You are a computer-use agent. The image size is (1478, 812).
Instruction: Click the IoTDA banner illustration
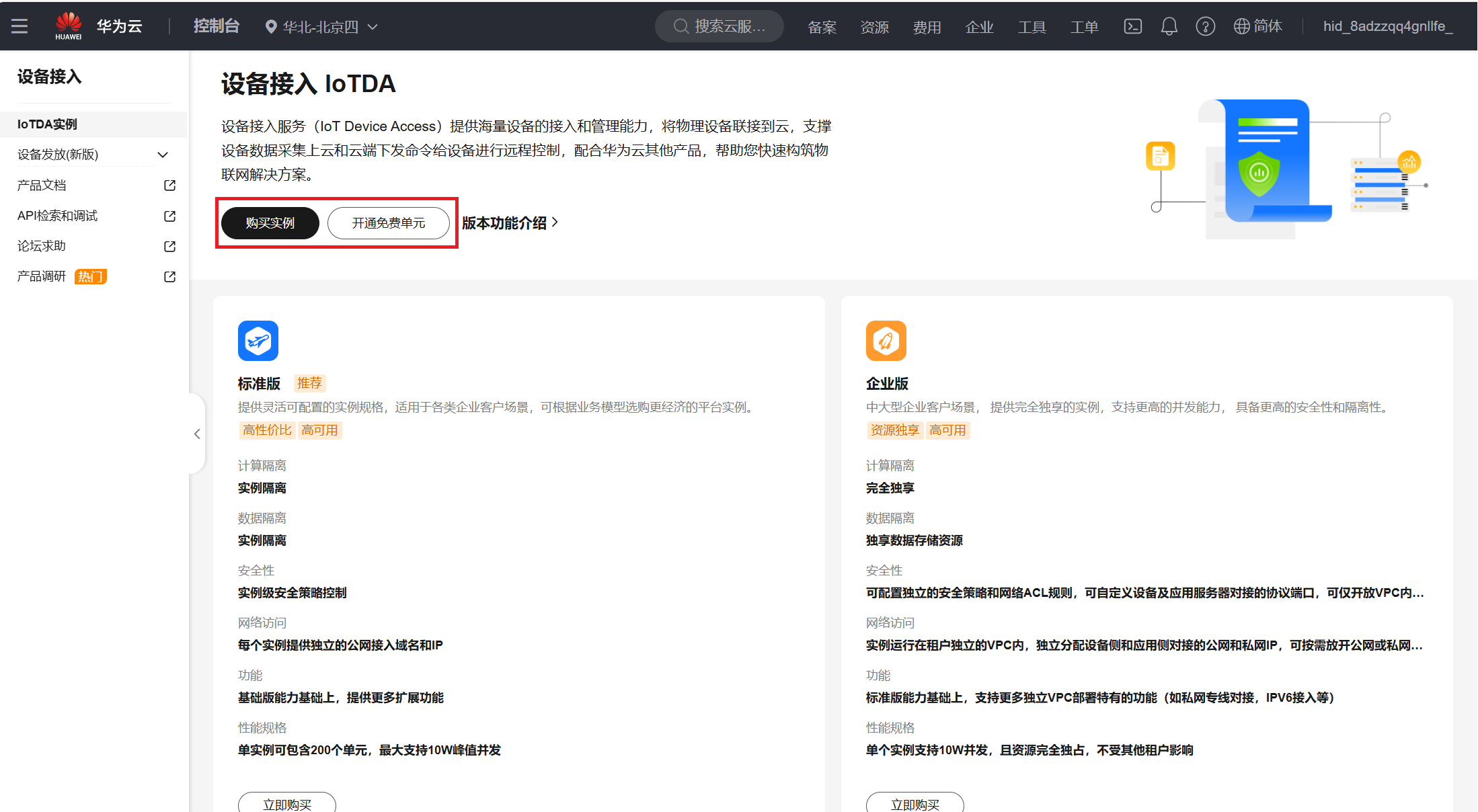[1286, 168]
